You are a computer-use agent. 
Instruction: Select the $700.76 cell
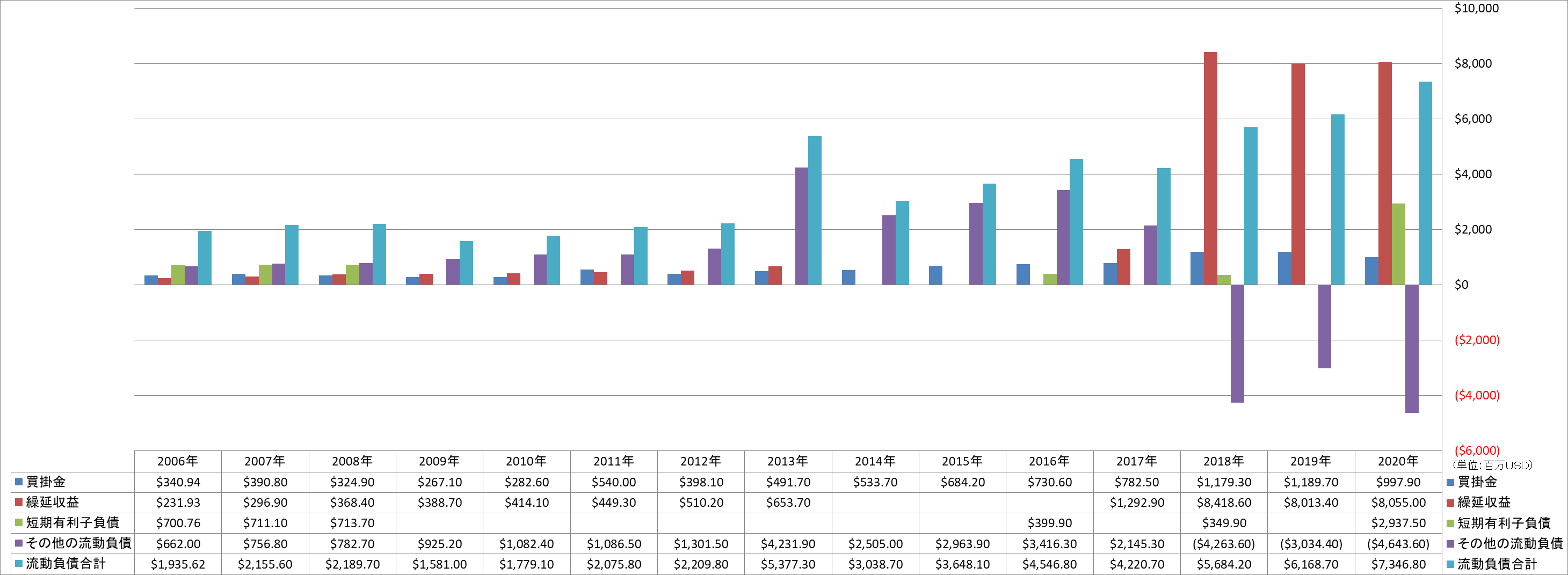178,523
